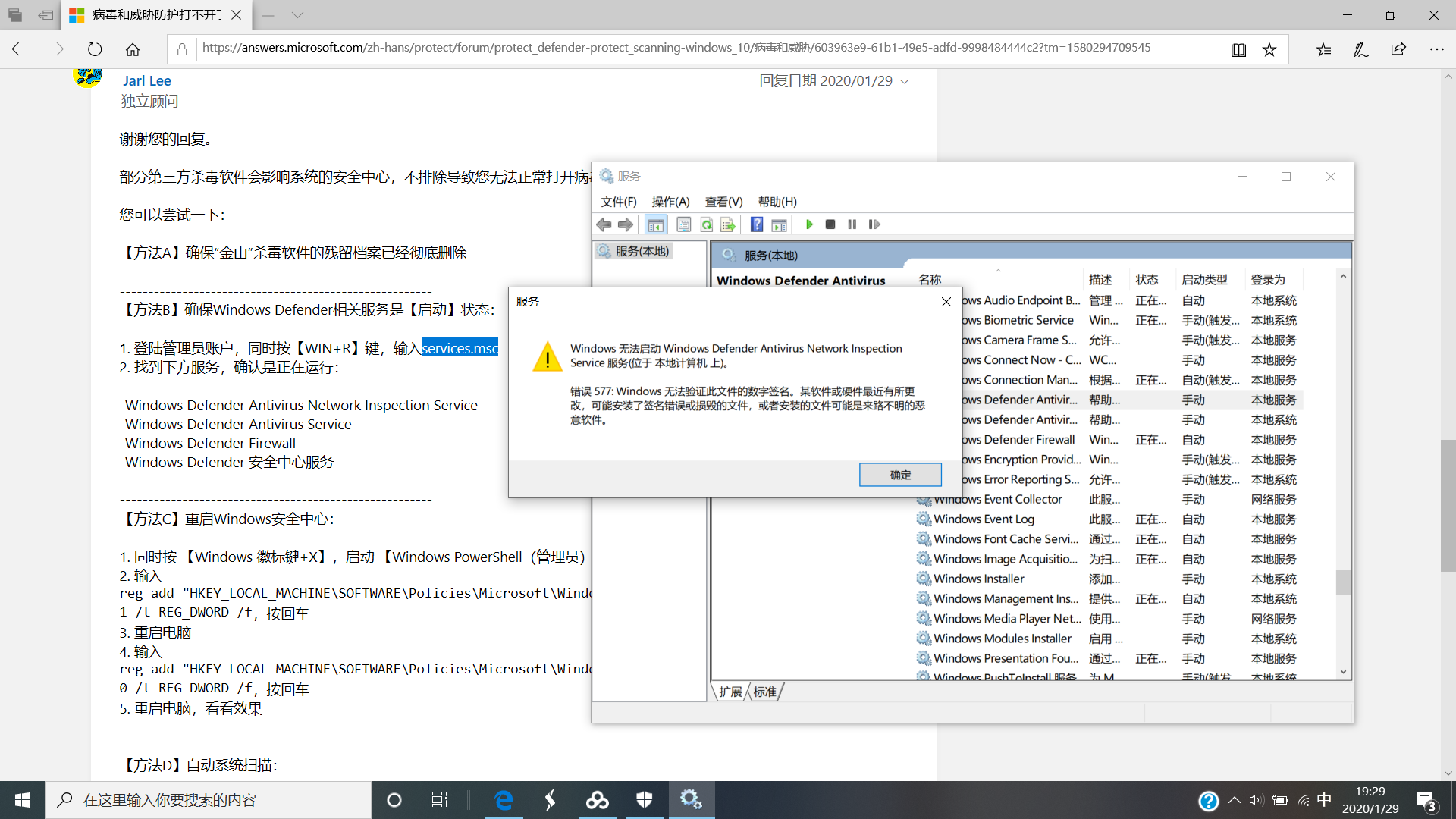Screen dimensions: 1456x819
Task: Switch to the 标准 tab
Action: [x=765, y=692]
